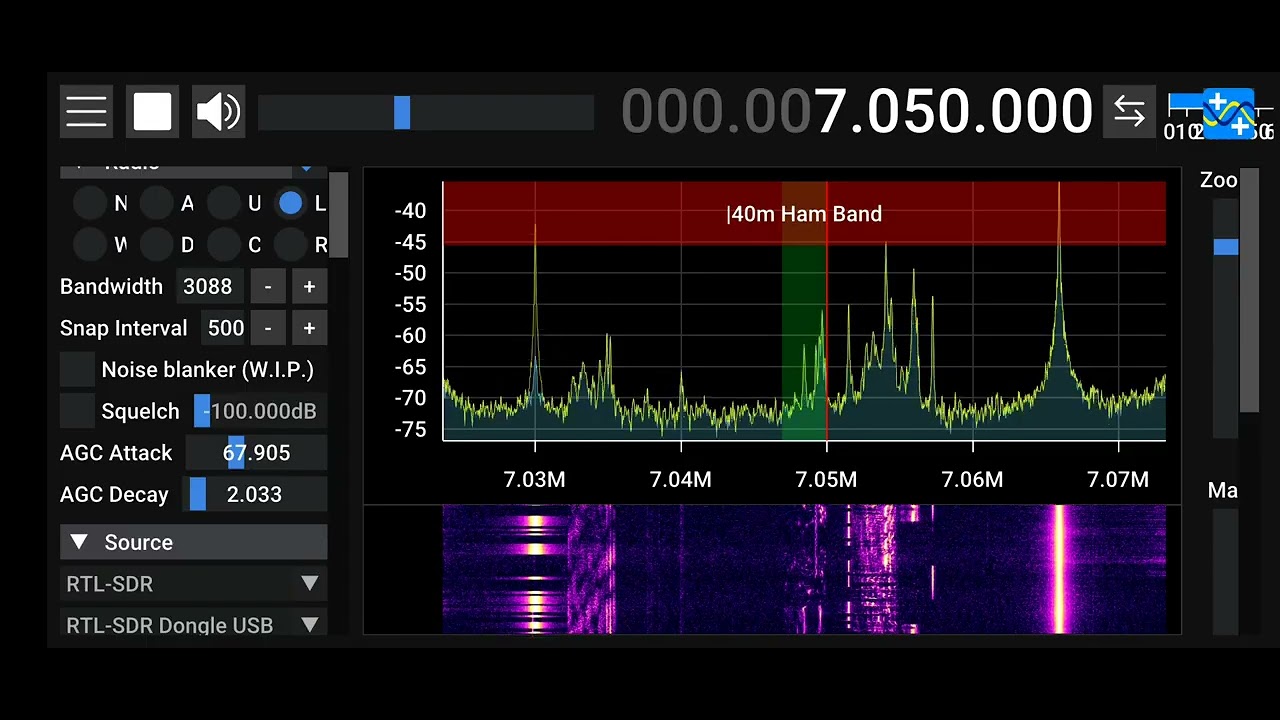The height and width of the screenshot is (720, 1280).
Task: Click the 7.07M frequency scale label
Action: click(x=1118, y=480)
